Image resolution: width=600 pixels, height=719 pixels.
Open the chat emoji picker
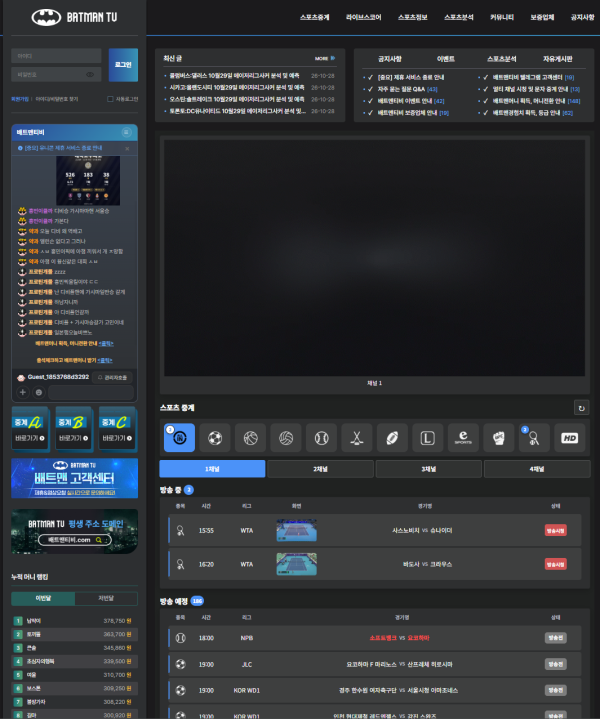tap(39, 392)
